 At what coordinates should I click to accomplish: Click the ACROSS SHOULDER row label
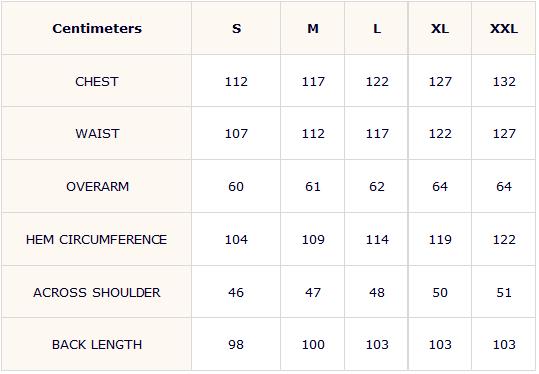pyautogui.click(x=97, y=292)
